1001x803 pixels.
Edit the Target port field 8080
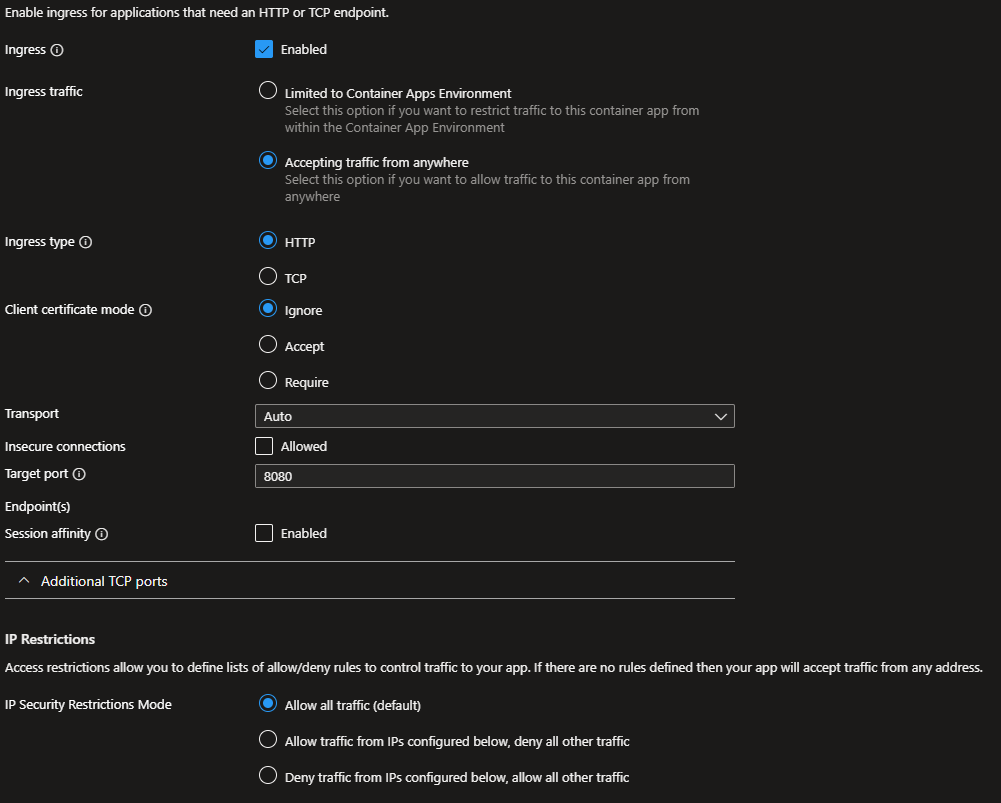(495, 476)
